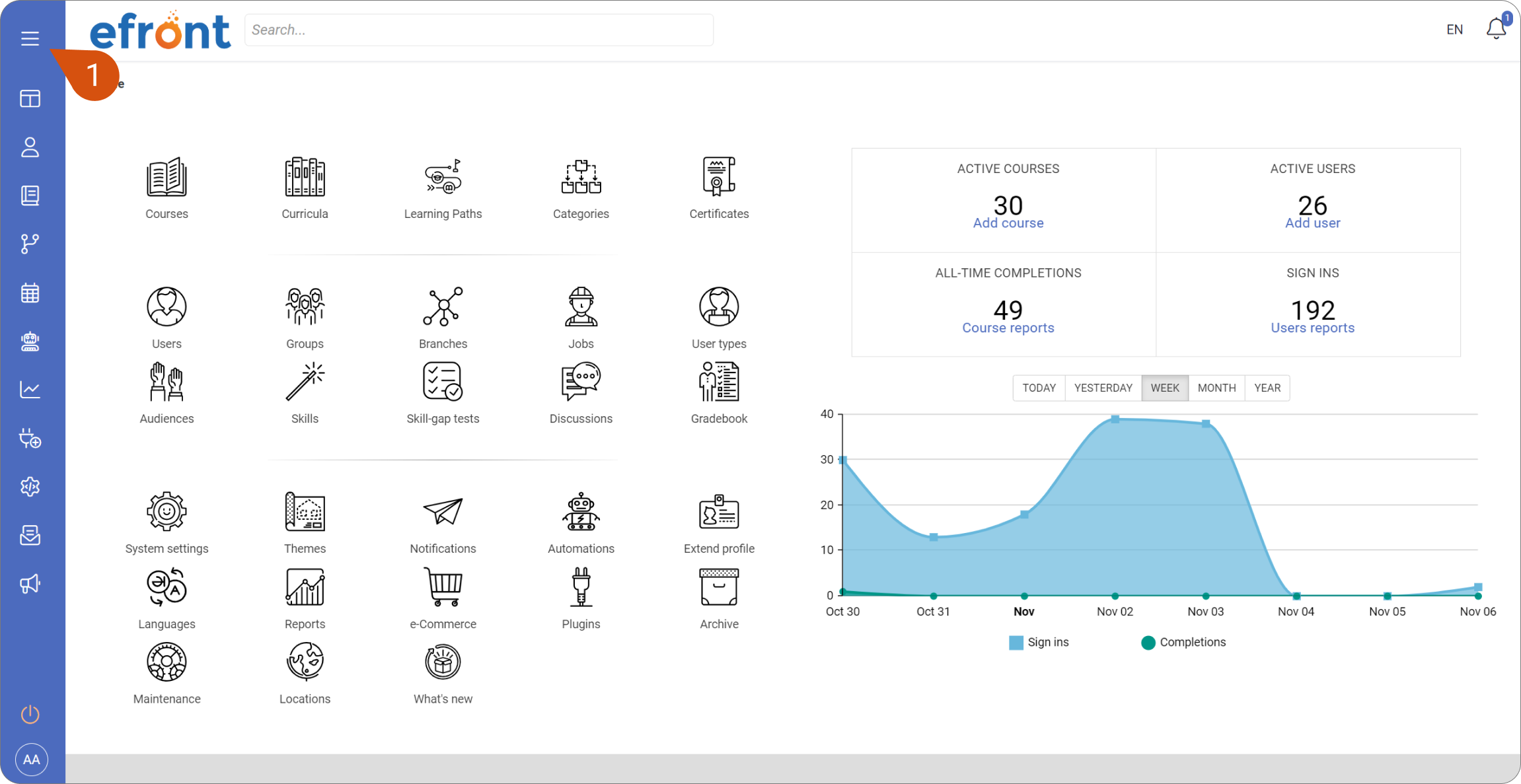Screen dimensions: 1521x784
Task: Select the YESTERDAY tab above the chart
Action: pyautogui.click(x=1103, y=388)
